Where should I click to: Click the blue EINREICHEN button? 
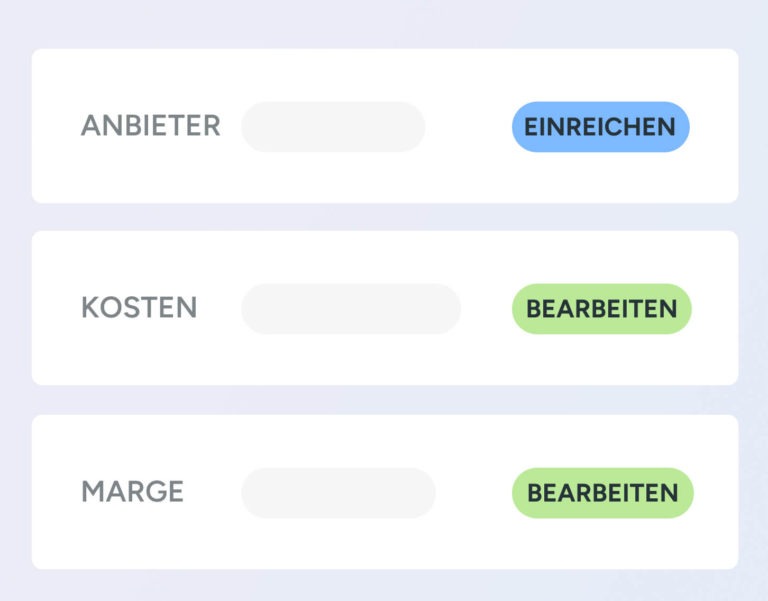600,127
